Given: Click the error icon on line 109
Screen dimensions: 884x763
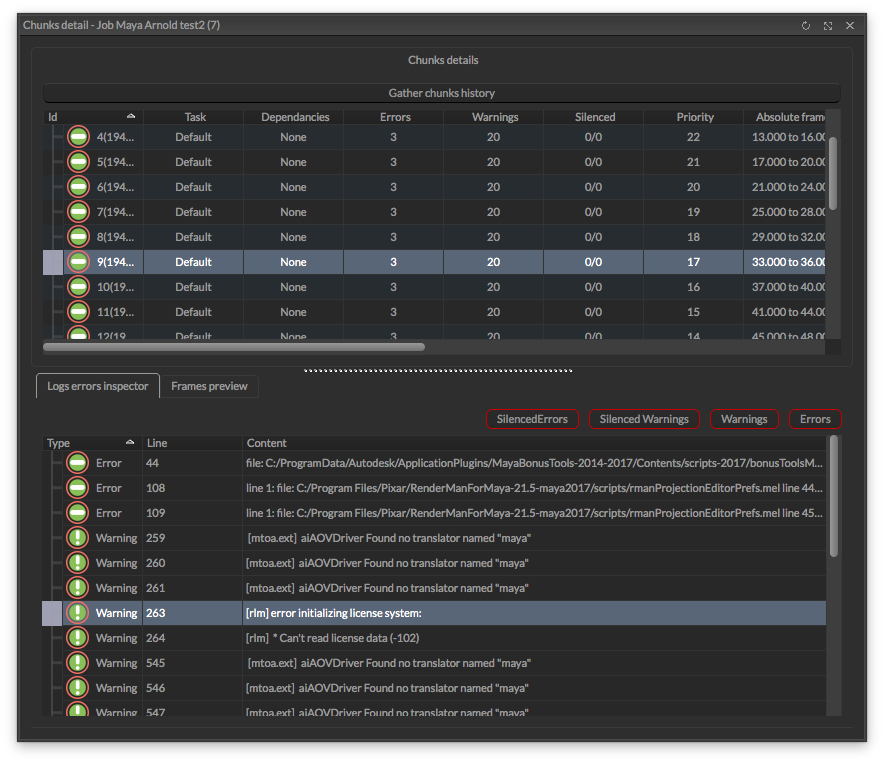Looking at the screenshot, I should [x=78, y=513].
